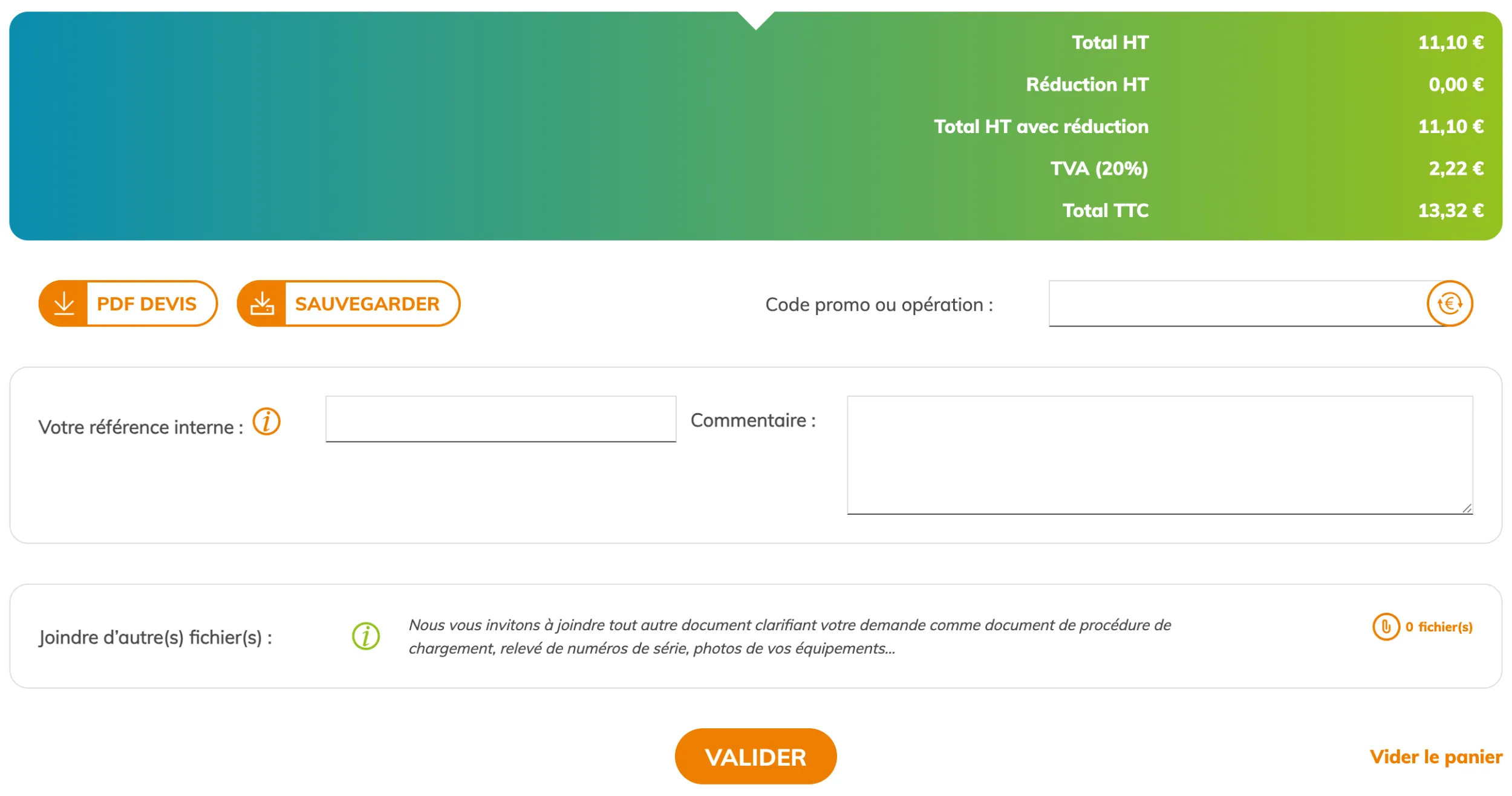Viewport: 1512px width, 796px height.
Task: Click the save icon on SAUVEGARDER
Action: click(263, 304)
